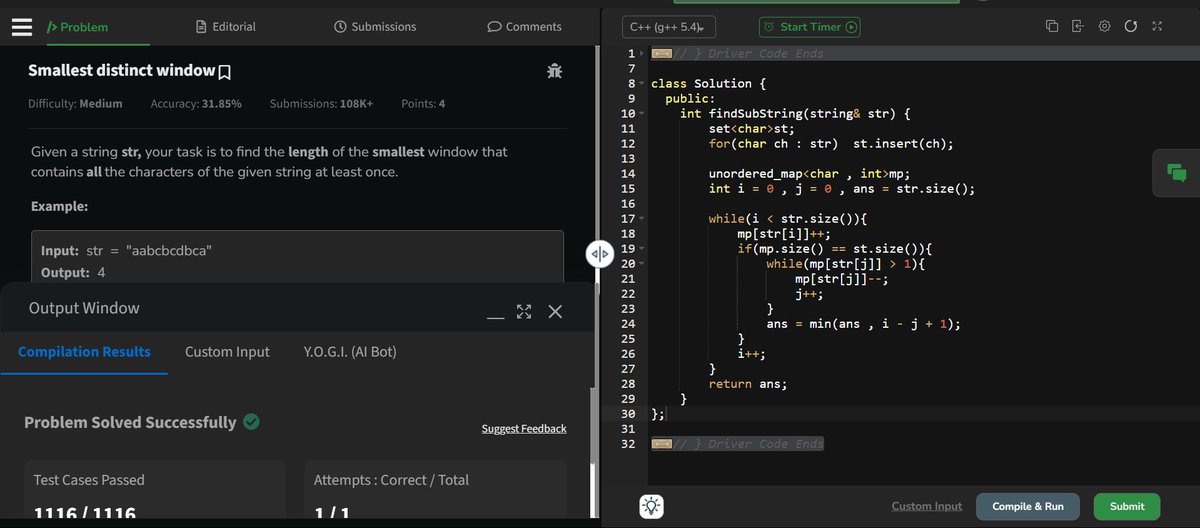
Task: Click the Points: 4 text
Action: point(423,104)
